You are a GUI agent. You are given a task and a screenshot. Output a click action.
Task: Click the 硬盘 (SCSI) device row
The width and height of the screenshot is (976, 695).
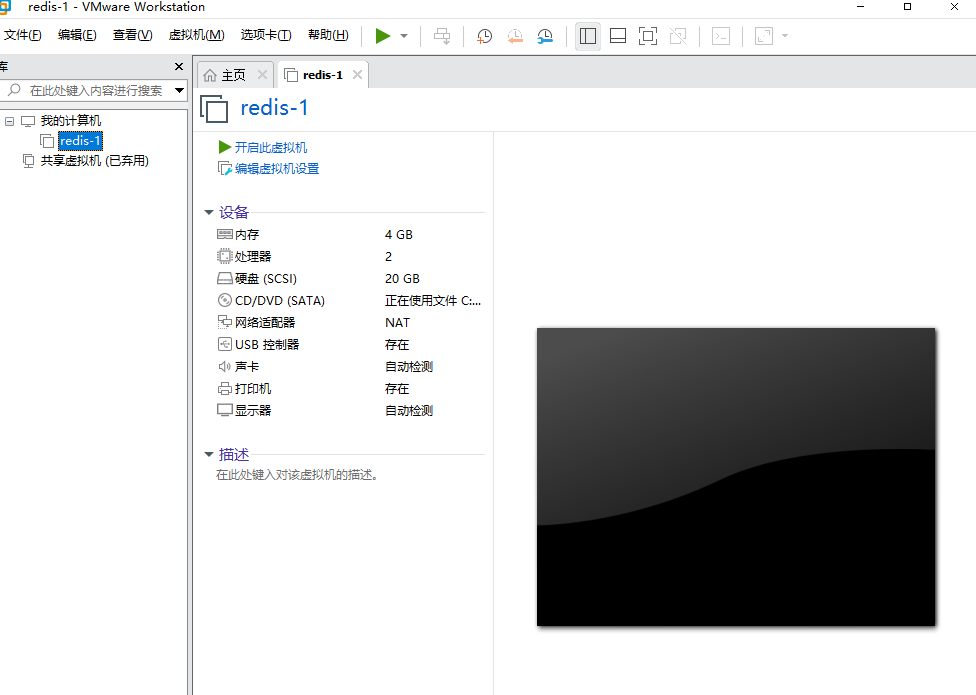click(350, 279)
